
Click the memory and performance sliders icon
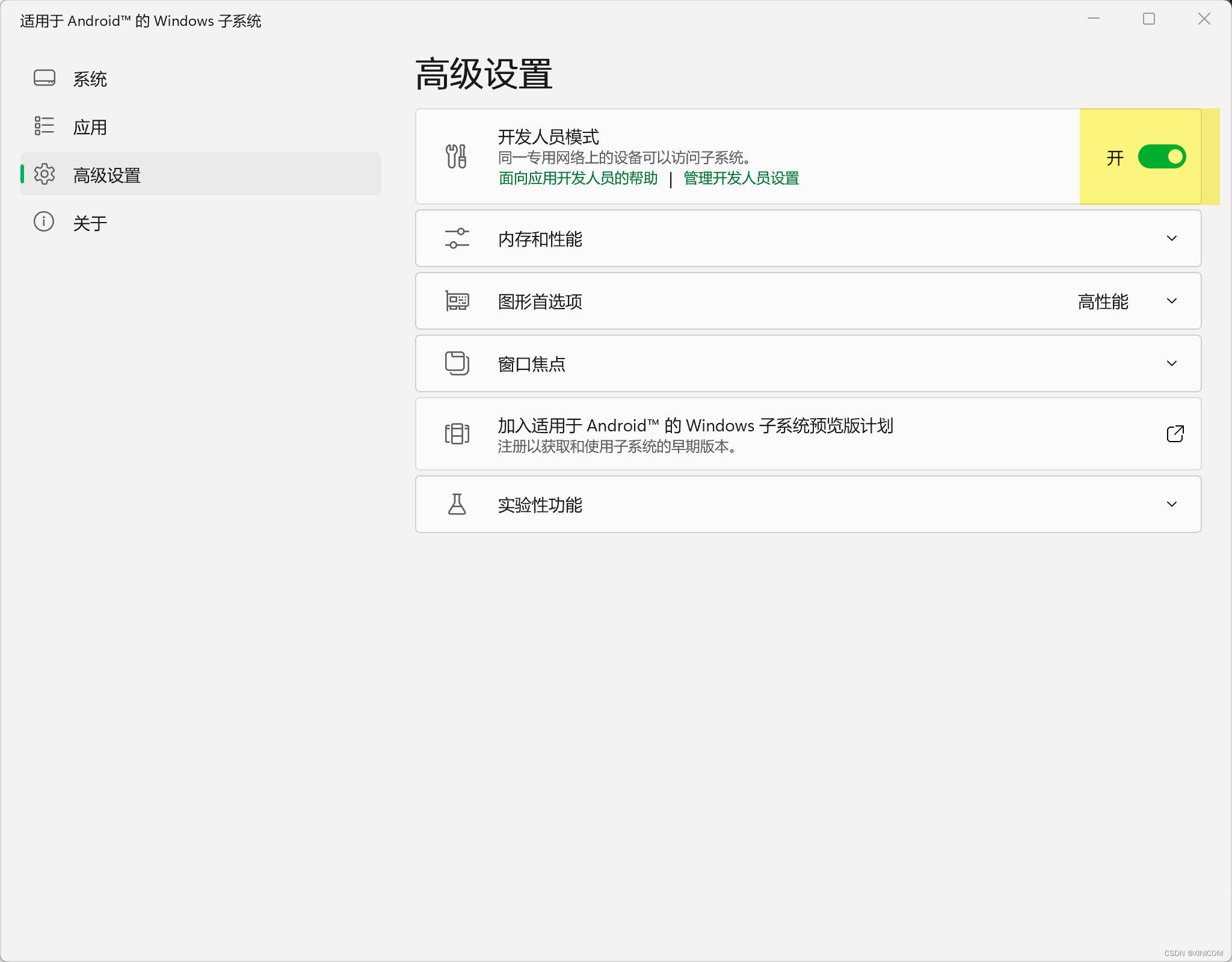457,238
